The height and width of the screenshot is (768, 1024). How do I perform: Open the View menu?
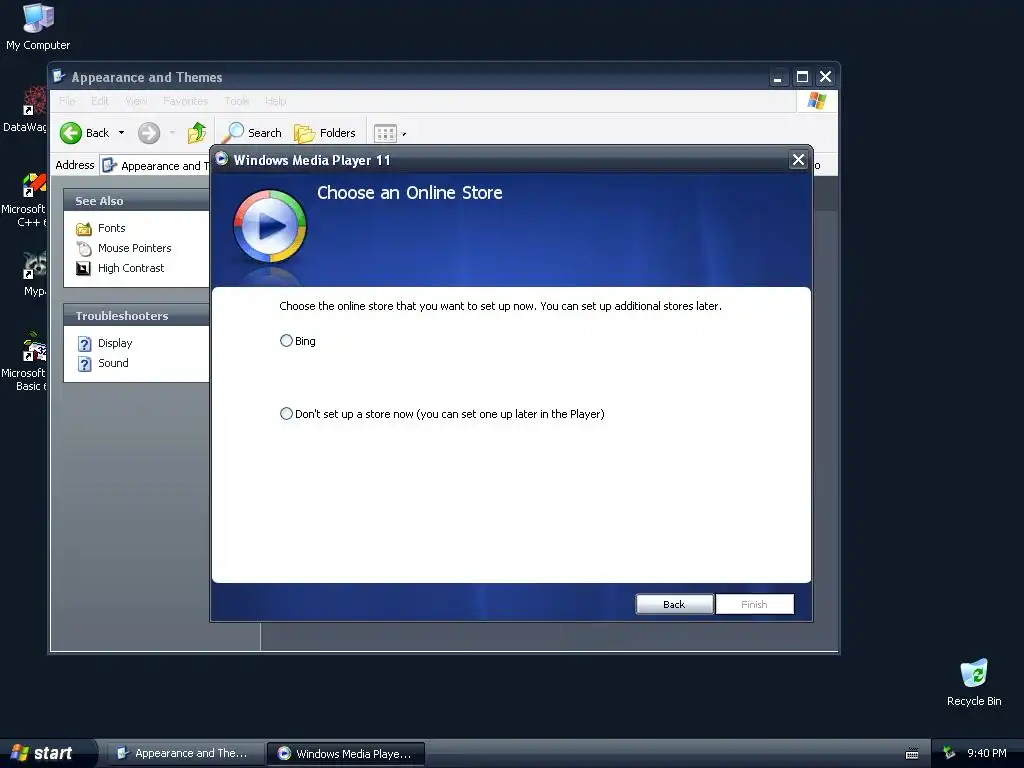(x=136, y=101)
